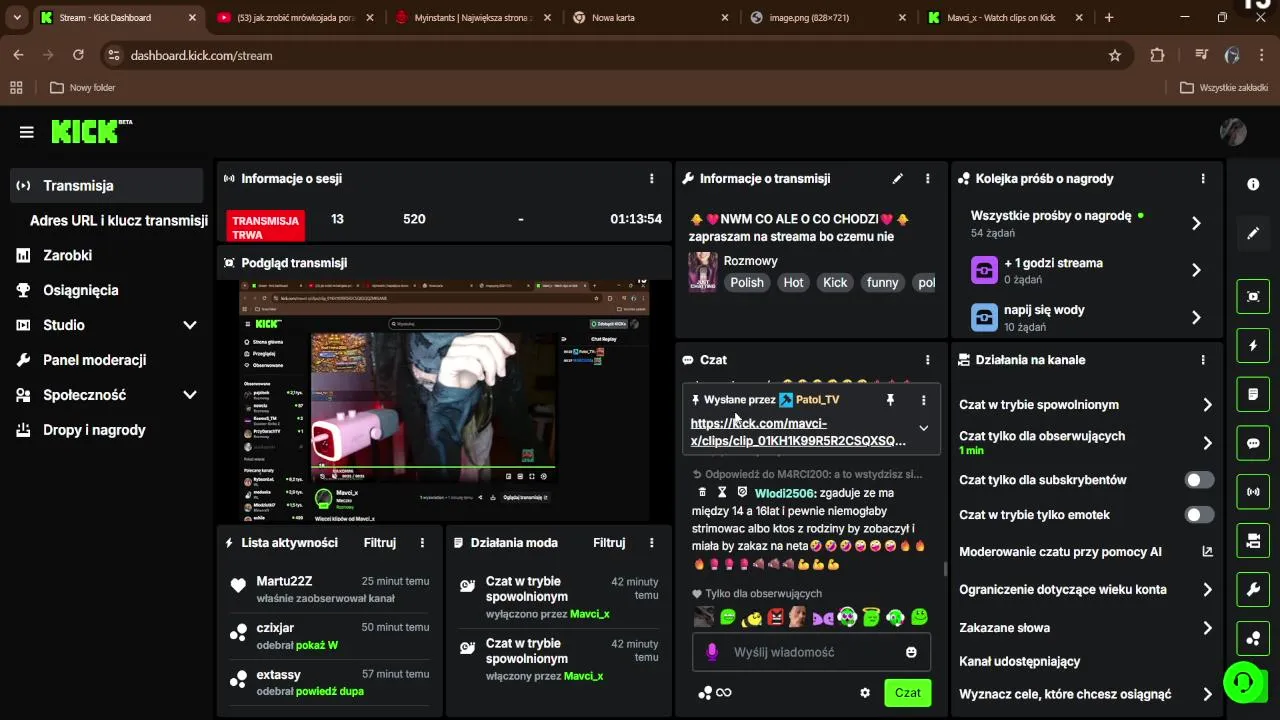1280x720 pixels.
Task: Open Zarobki in the sidebar
Action: tap(107, 255)
